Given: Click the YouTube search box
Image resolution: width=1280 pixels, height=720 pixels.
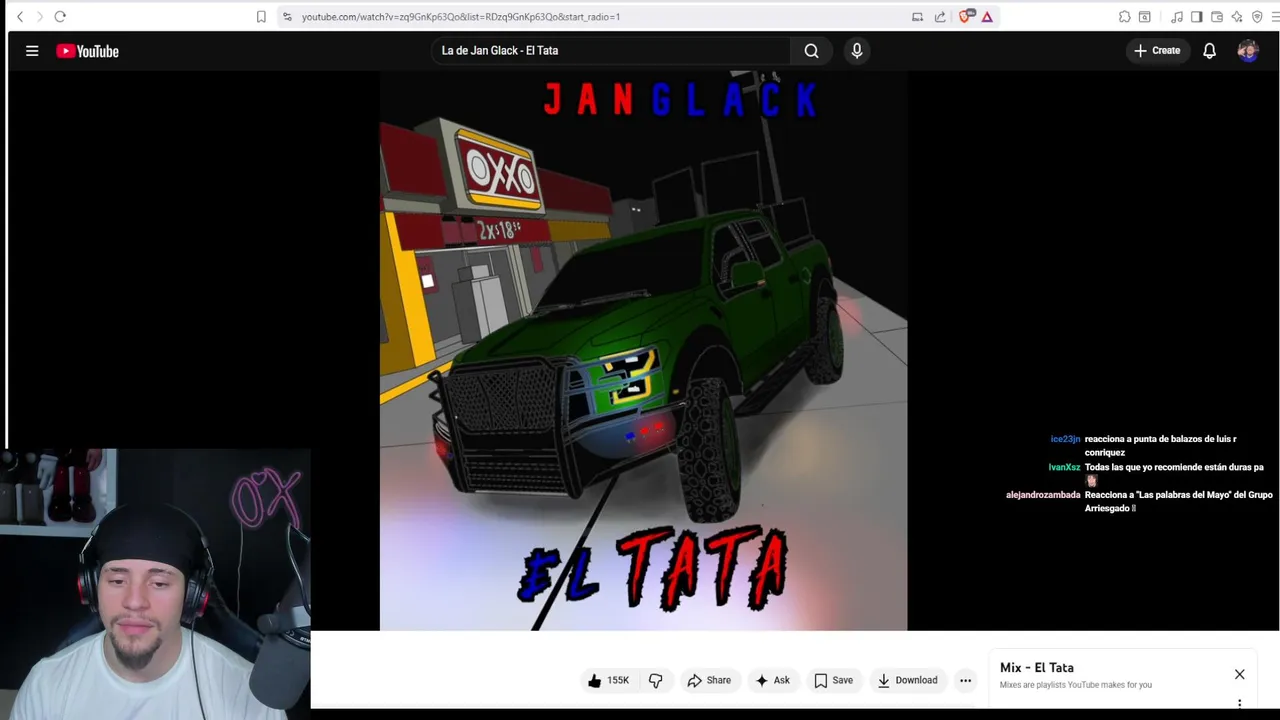Looking at the screenshot, I should point(610,50).
